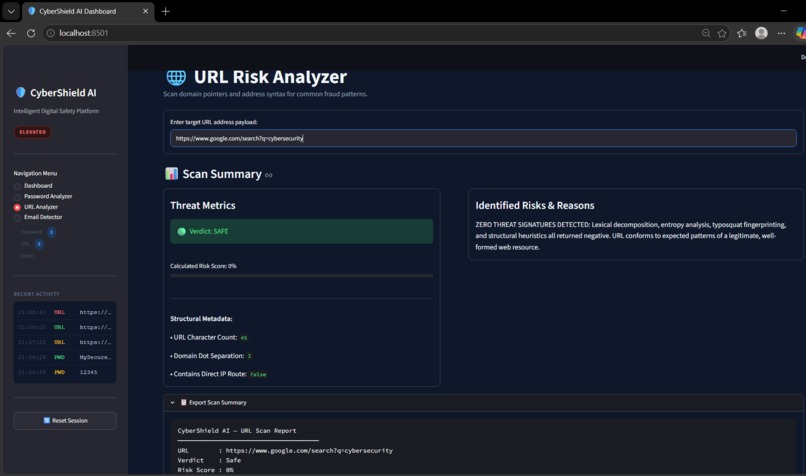
Task: Select the URL Analyzer navigation option
Action: pos(35,207)
